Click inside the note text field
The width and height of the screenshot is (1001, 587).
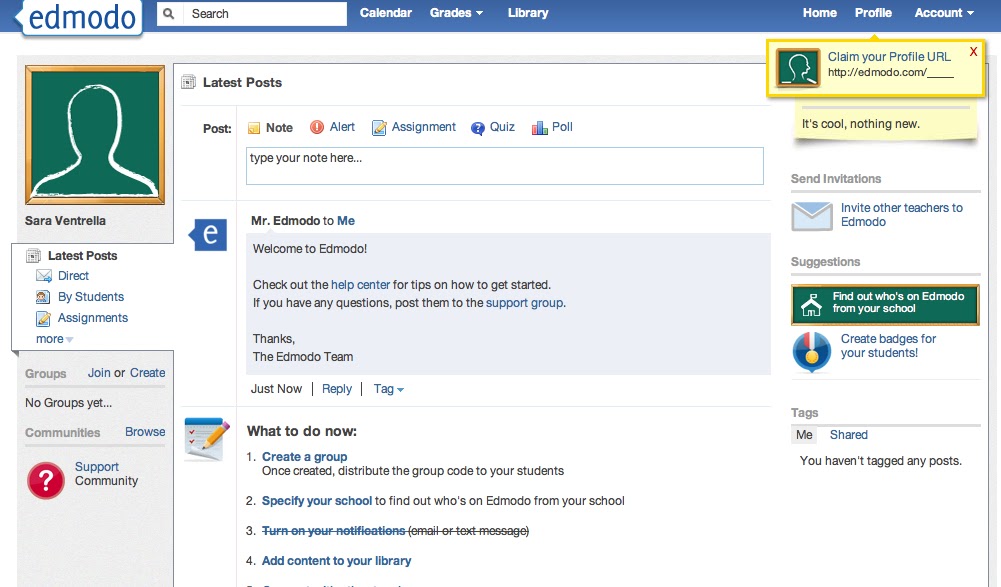(505, 166)
